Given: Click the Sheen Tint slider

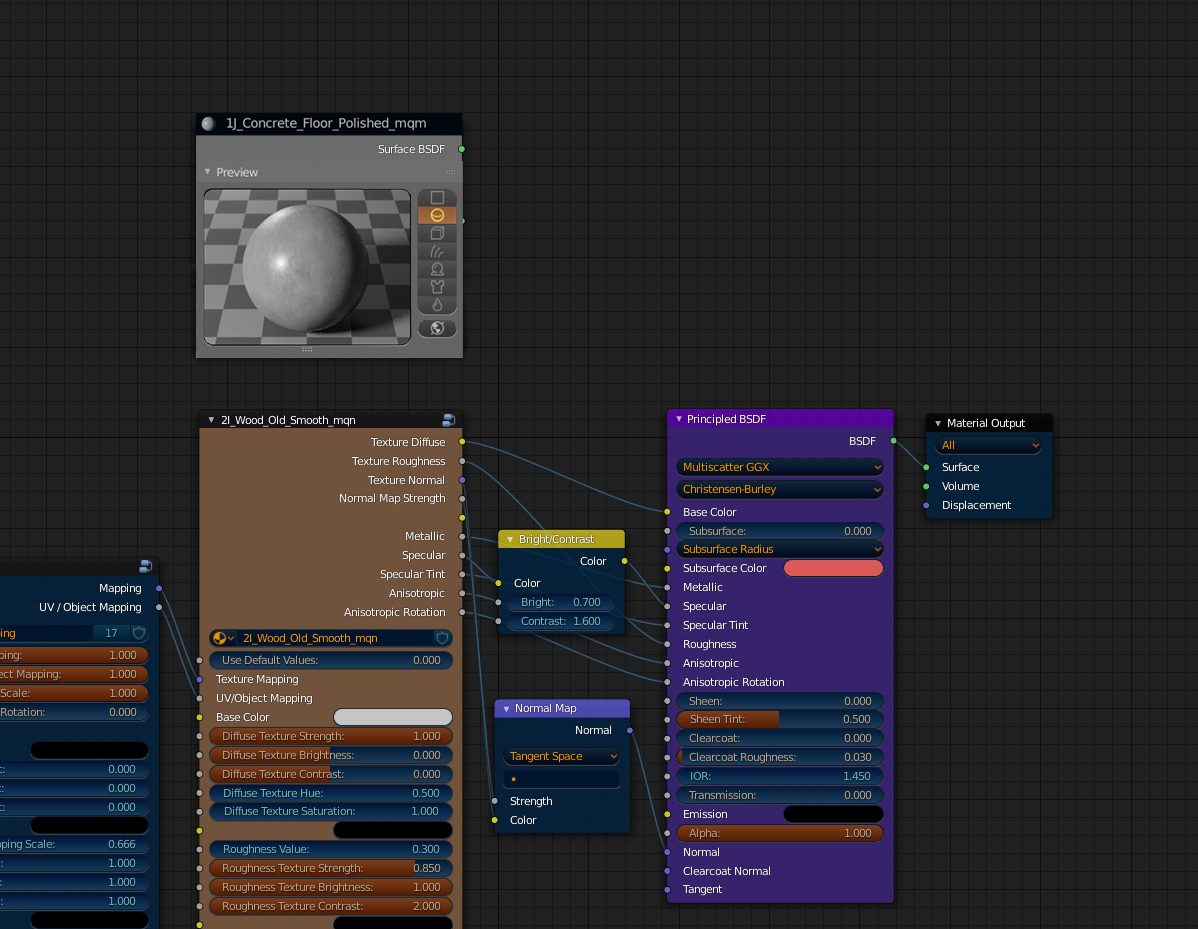Looking at the screenshot, I should pos(779,720).
